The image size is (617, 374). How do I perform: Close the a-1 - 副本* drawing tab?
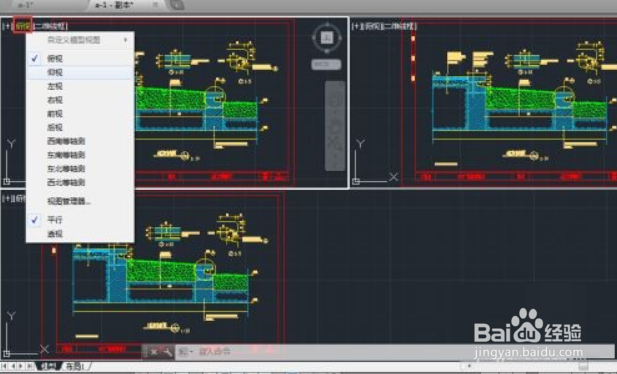point(155,5)
